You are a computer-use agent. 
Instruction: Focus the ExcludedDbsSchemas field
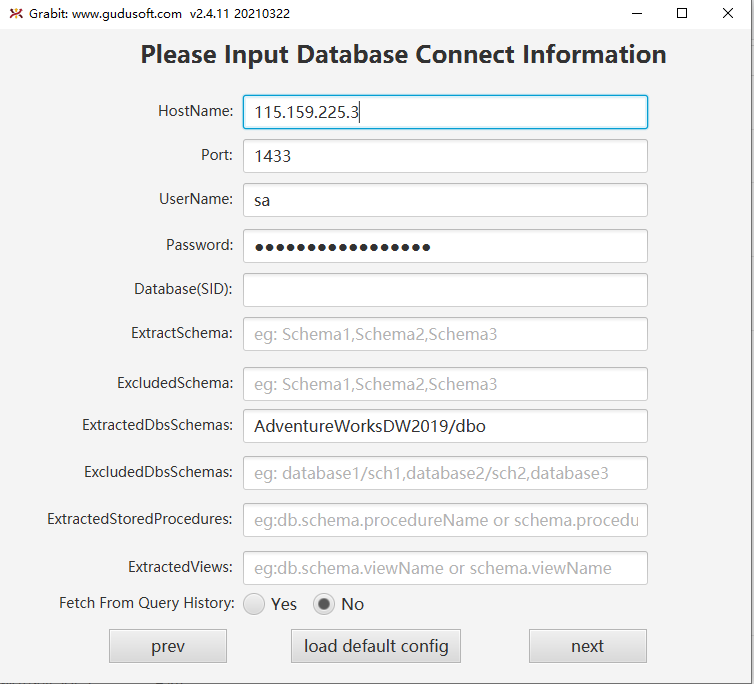[x=445, y=473]
